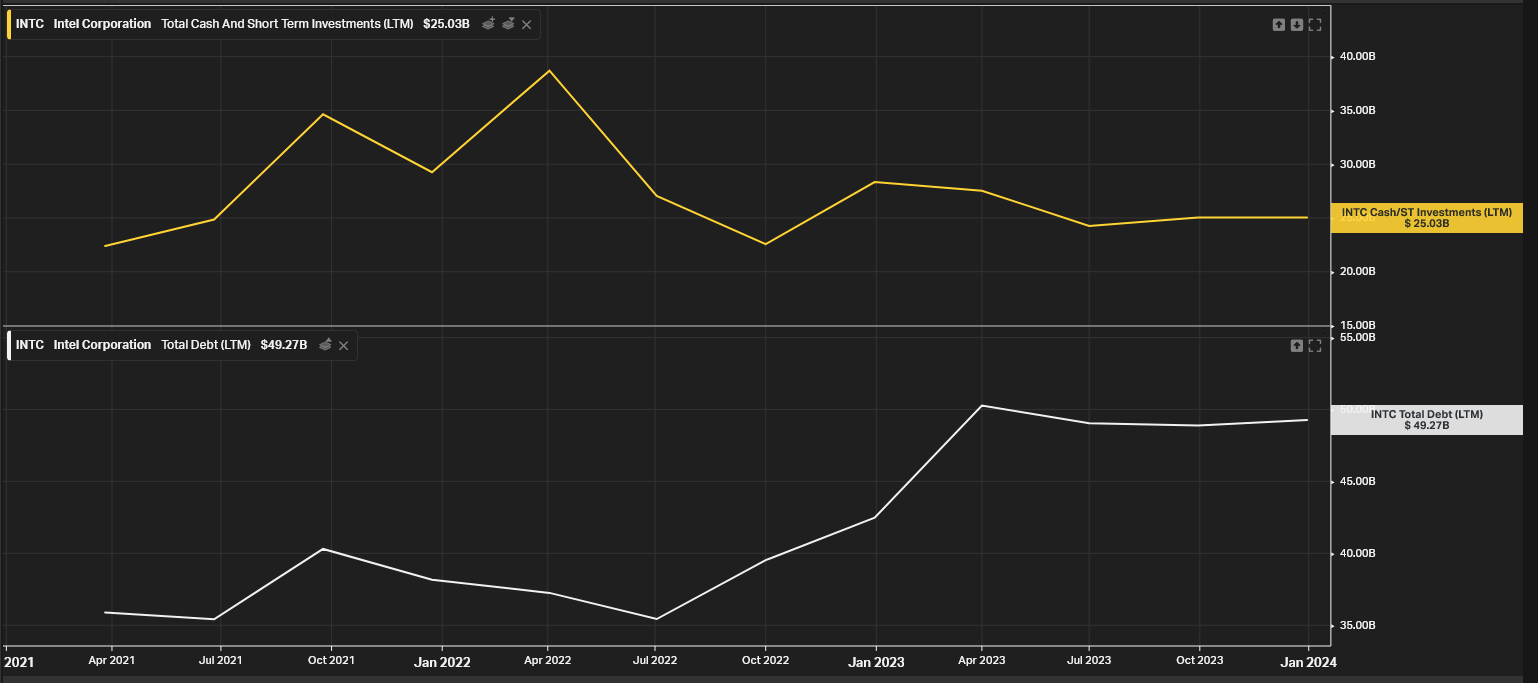Click the layer-up icon on Total Debt legend

325,344
